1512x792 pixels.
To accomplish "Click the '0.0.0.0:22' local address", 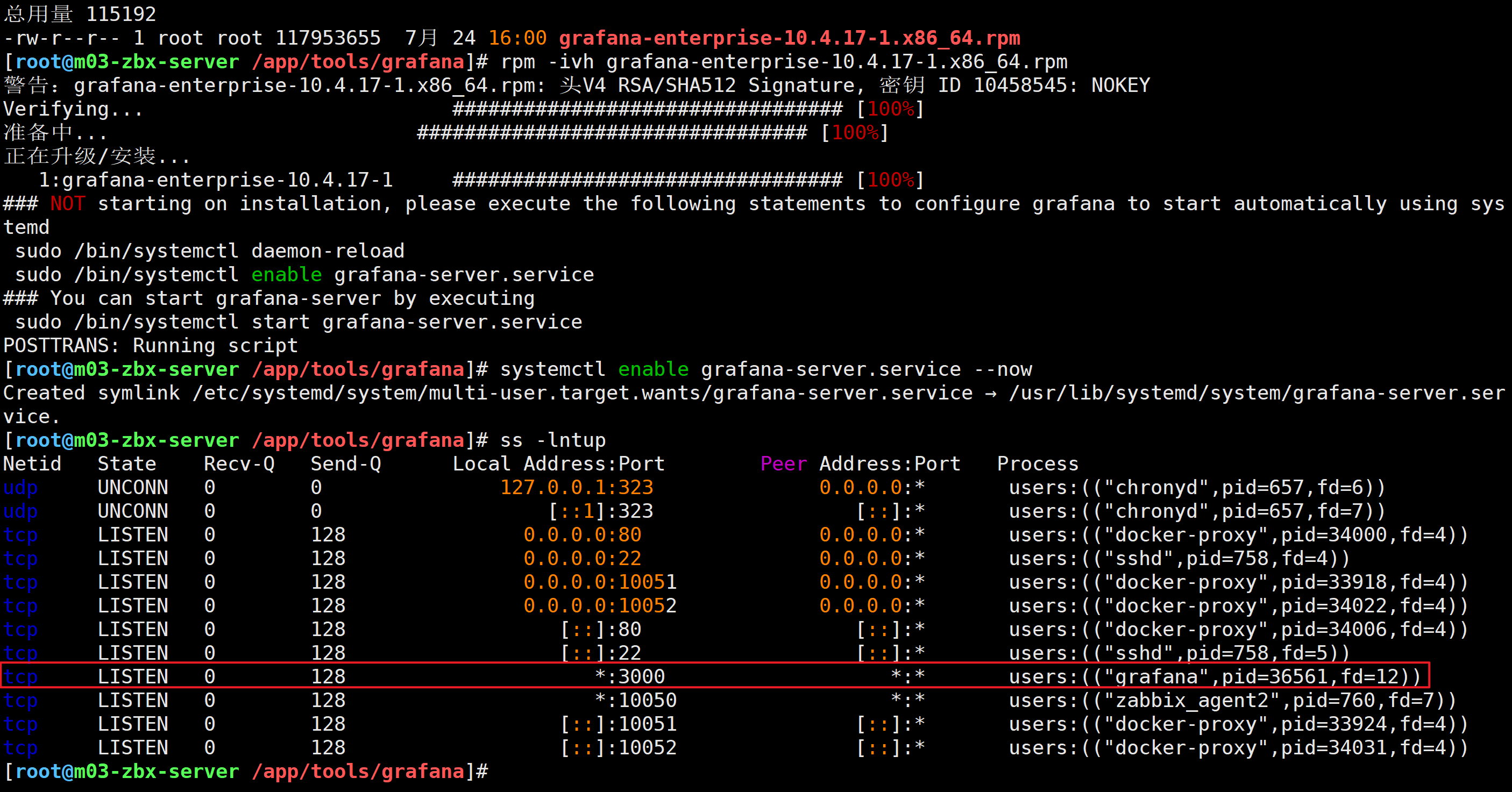I will pyautogui.click(x=582, y=559).
